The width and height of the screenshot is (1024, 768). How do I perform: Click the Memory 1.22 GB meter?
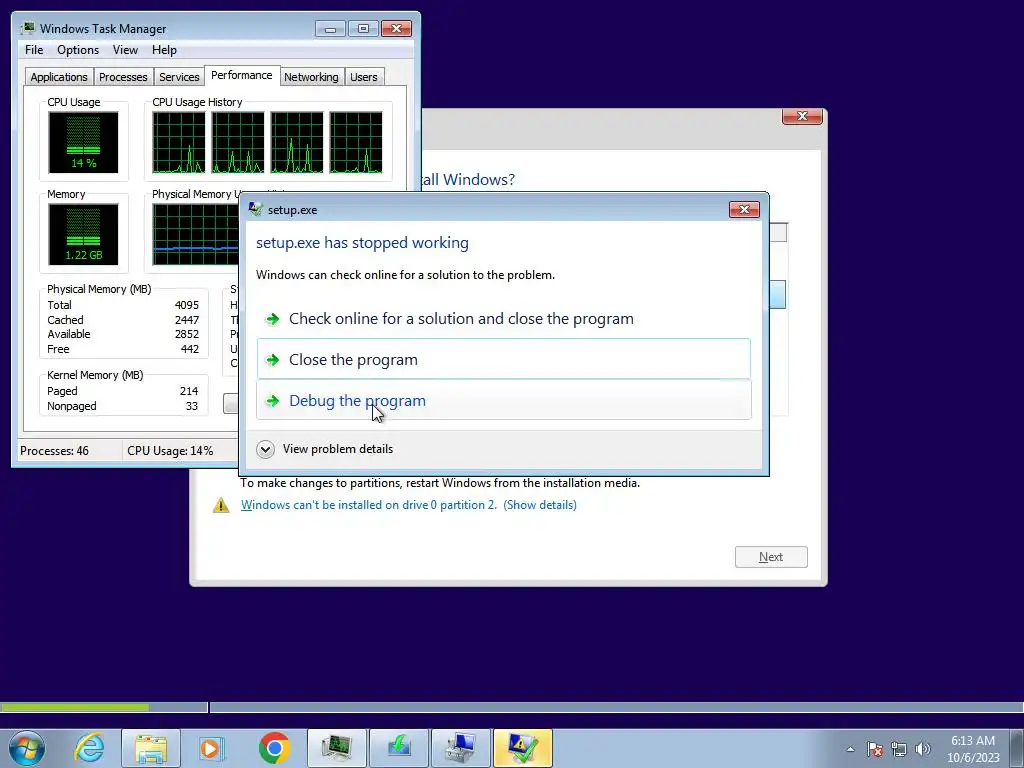pos(83,234)
